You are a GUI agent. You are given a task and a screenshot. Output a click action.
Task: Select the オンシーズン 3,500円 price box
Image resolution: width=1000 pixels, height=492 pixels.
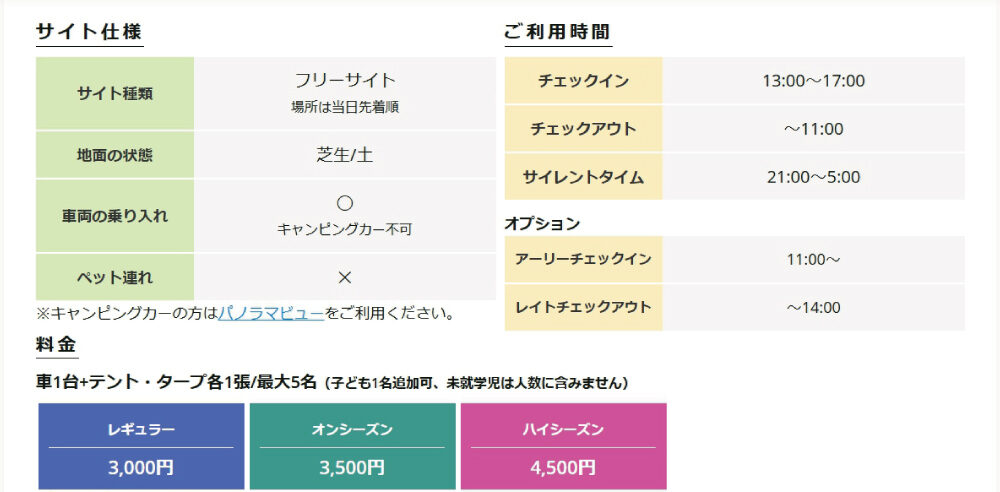(x=352, y=446)
